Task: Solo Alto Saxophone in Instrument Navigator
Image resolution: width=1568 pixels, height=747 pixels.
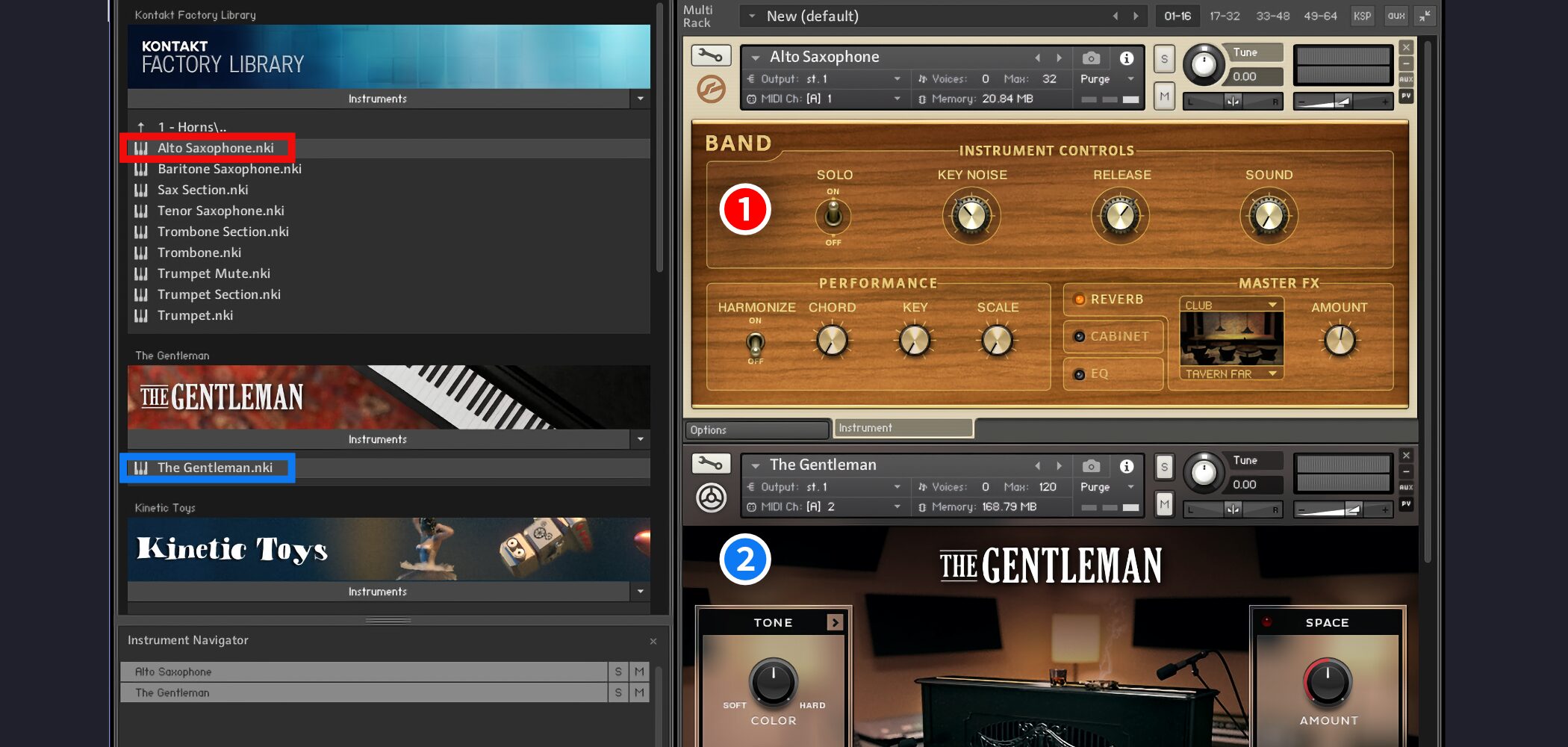Action: pyautogui.click(x=618, y=672)
